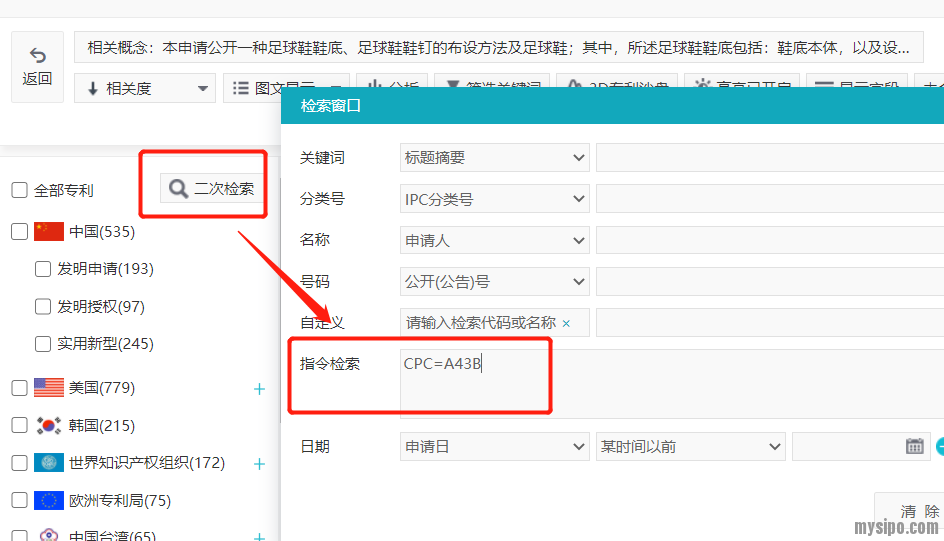Select the 韩国(215) checkbox
944x541 pixels.
[19, 425]
